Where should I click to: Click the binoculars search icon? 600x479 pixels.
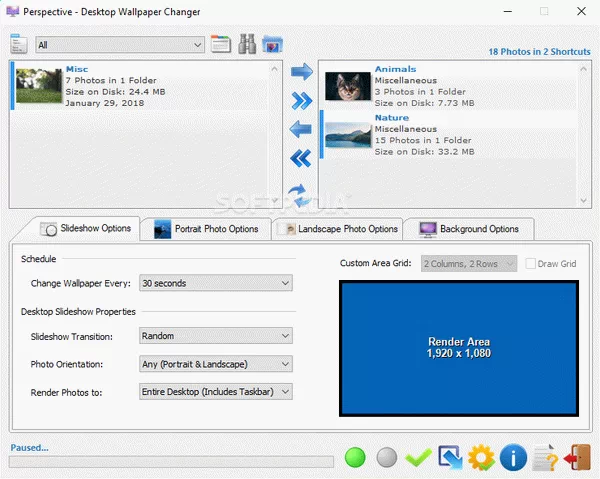point(247,44)
